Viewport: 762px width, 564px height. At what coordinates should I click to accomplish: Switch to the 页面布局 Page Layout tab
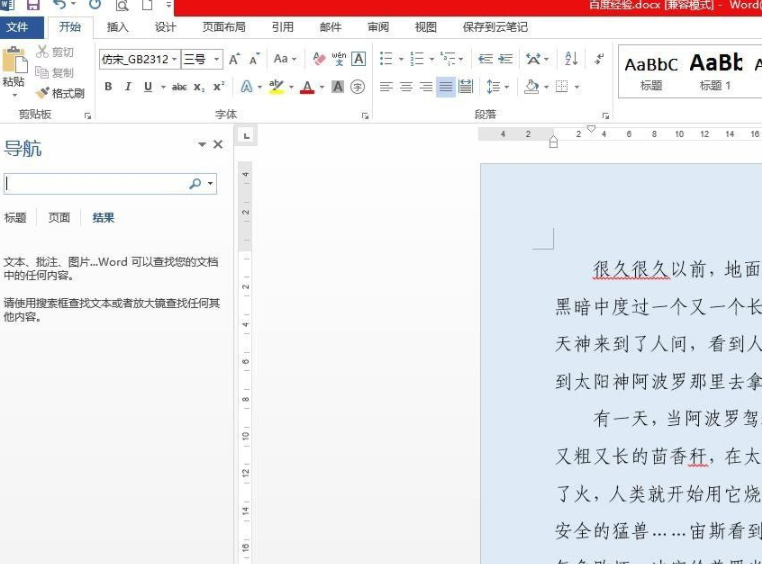[x=224, y=27]
